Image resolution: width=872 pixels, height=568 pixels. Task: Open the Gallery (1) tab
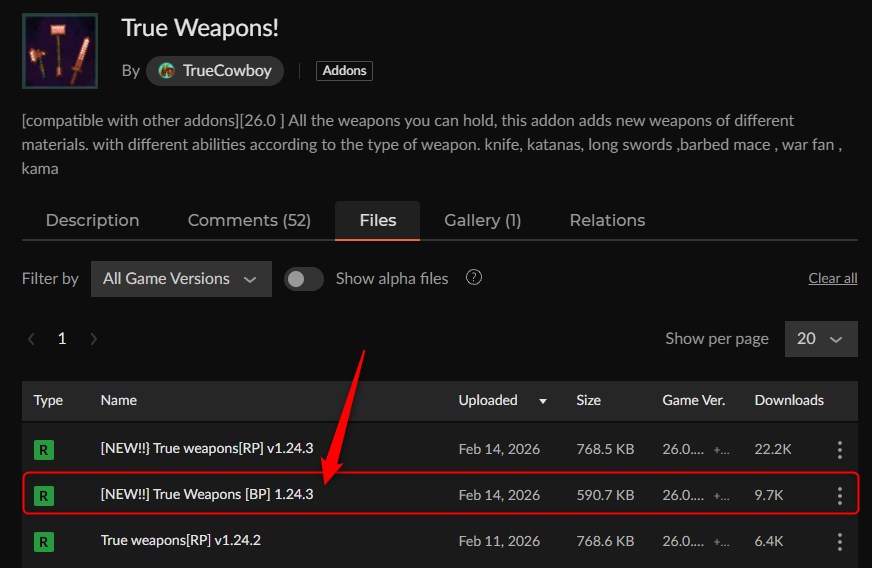click(482, 220)
